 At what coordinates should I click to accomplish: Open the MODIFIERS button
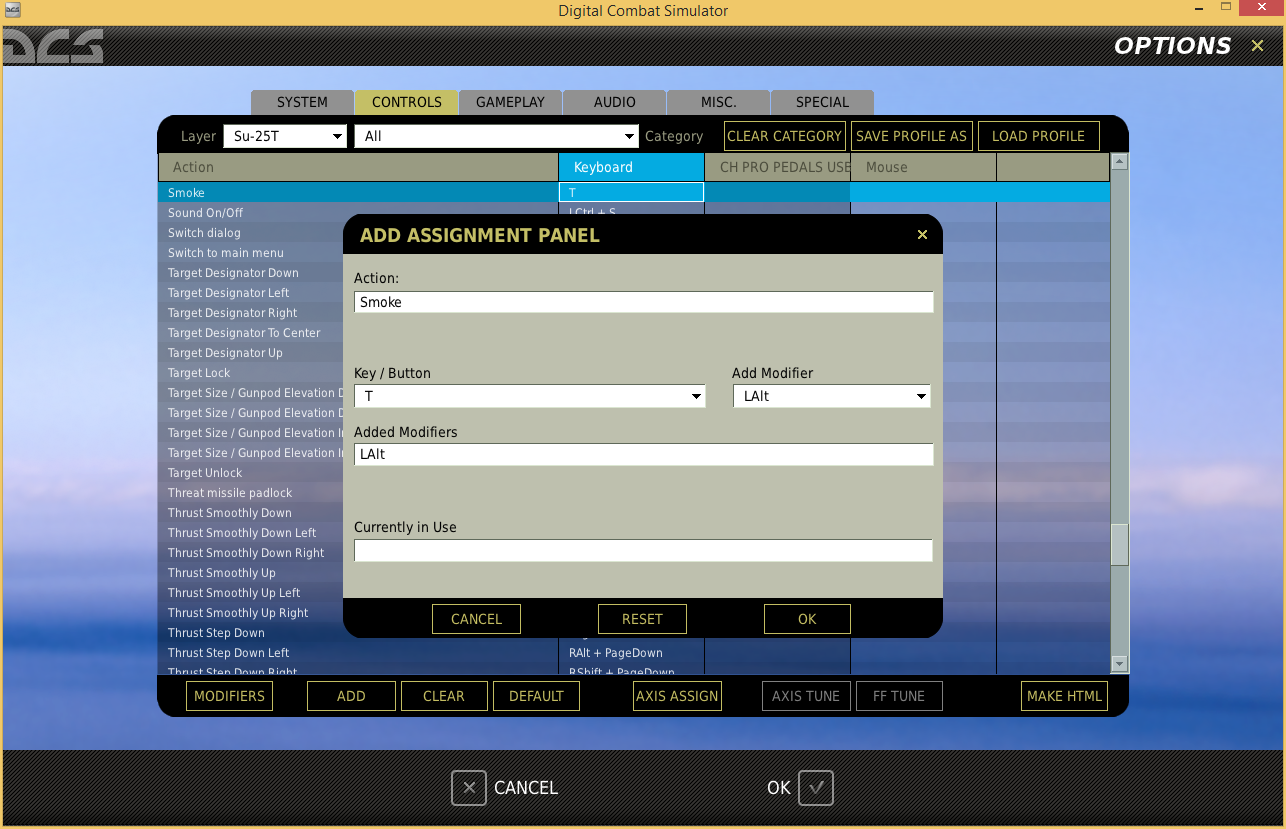coord(229,696)
